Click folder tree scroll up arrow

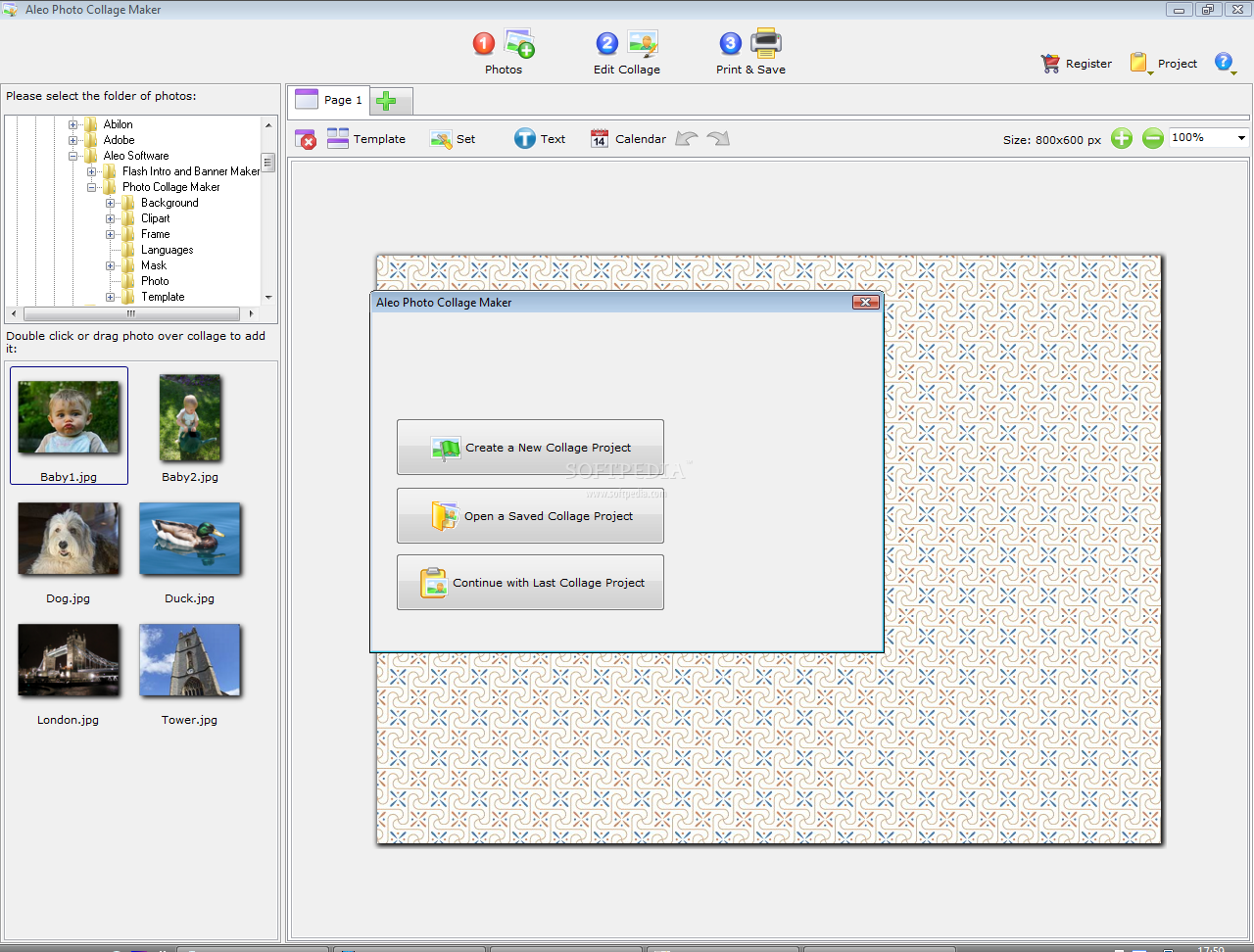pyautogui.click(x=268, y=124)
